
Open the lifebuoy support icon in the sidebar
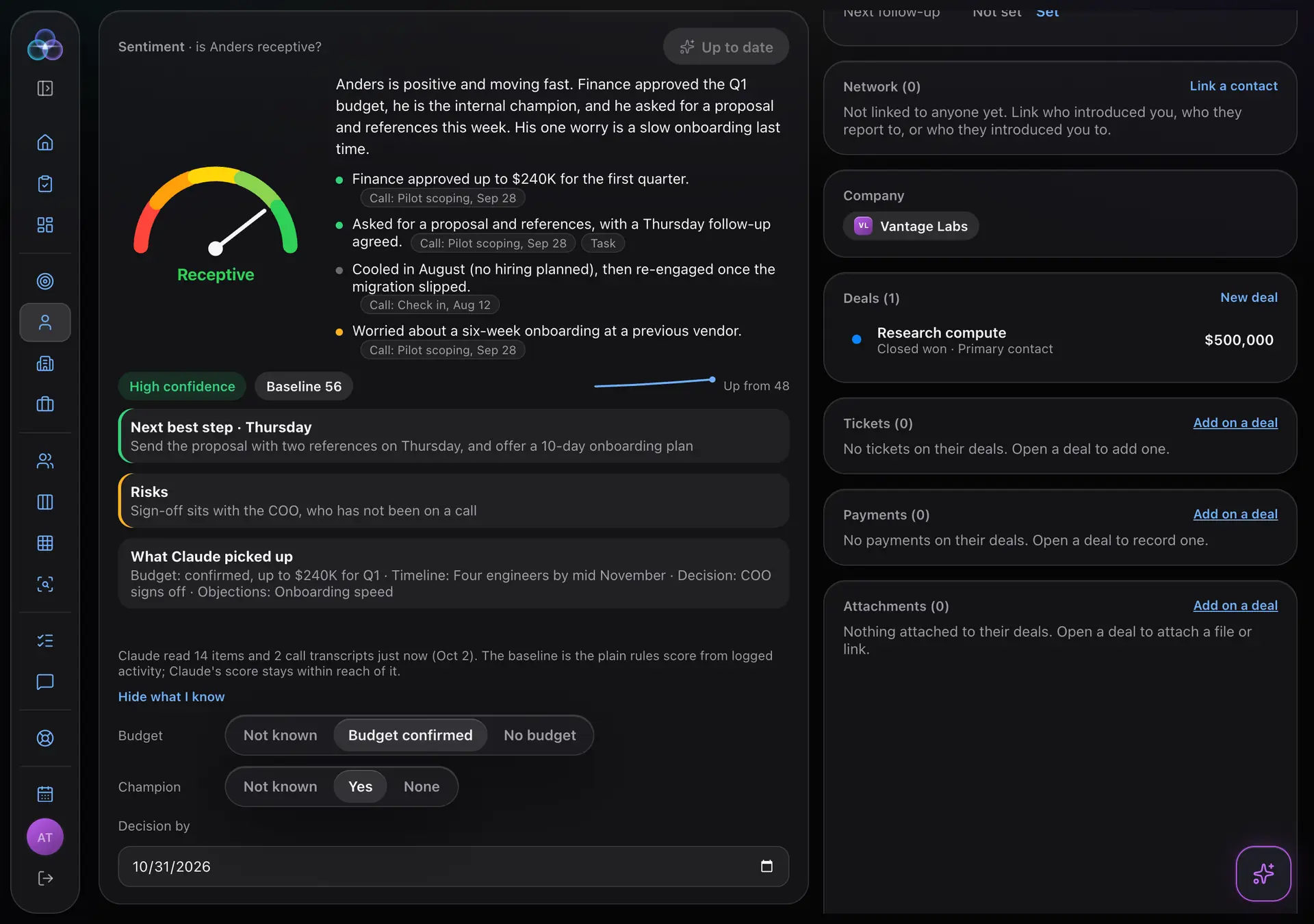(x=45, y=738)
